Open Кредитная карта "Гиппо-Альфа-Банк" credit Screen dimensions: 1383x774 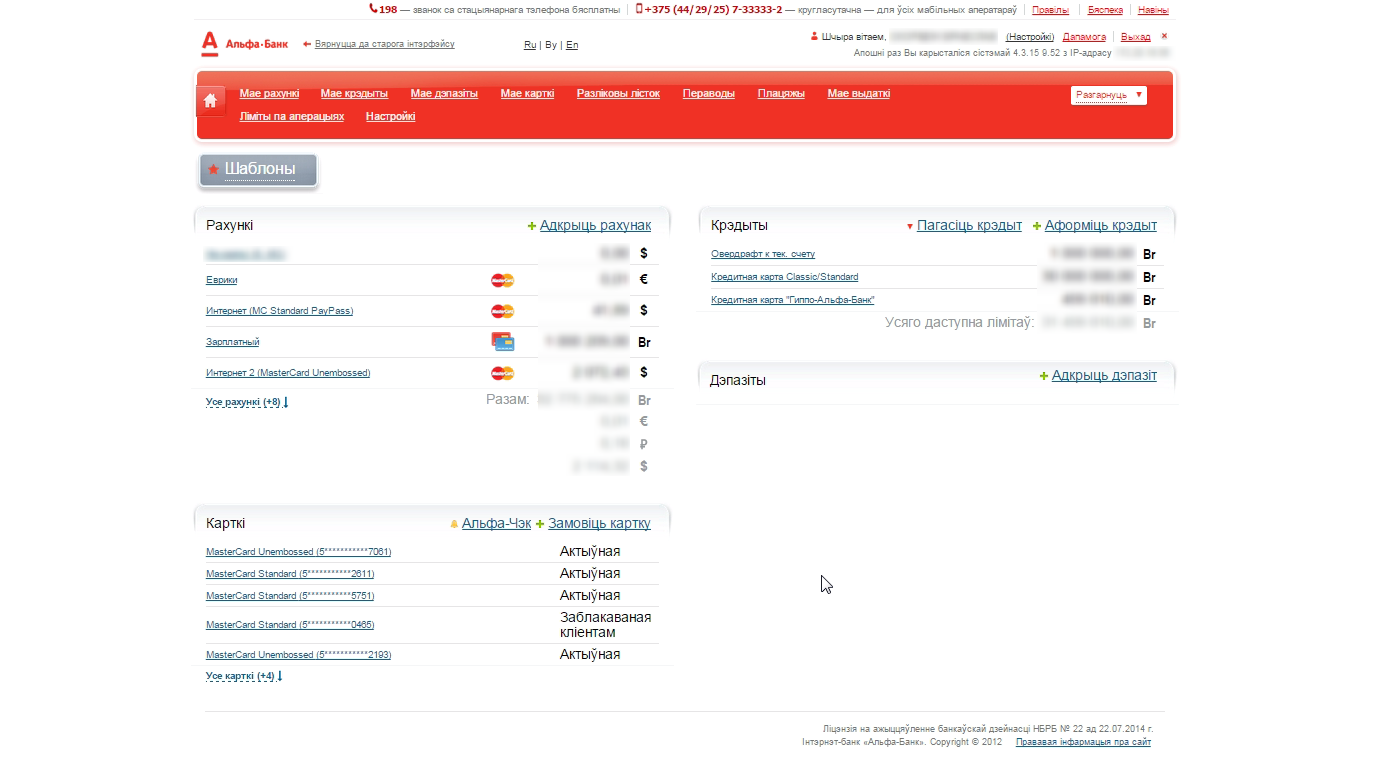coord(793,300)
